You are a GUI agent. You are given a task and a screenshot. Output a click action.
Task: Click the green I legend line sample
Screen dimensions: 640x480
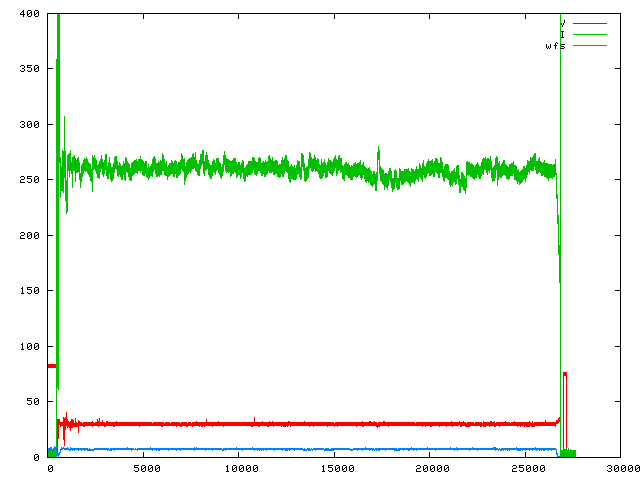pyautogui.click(x=589, y=34)
